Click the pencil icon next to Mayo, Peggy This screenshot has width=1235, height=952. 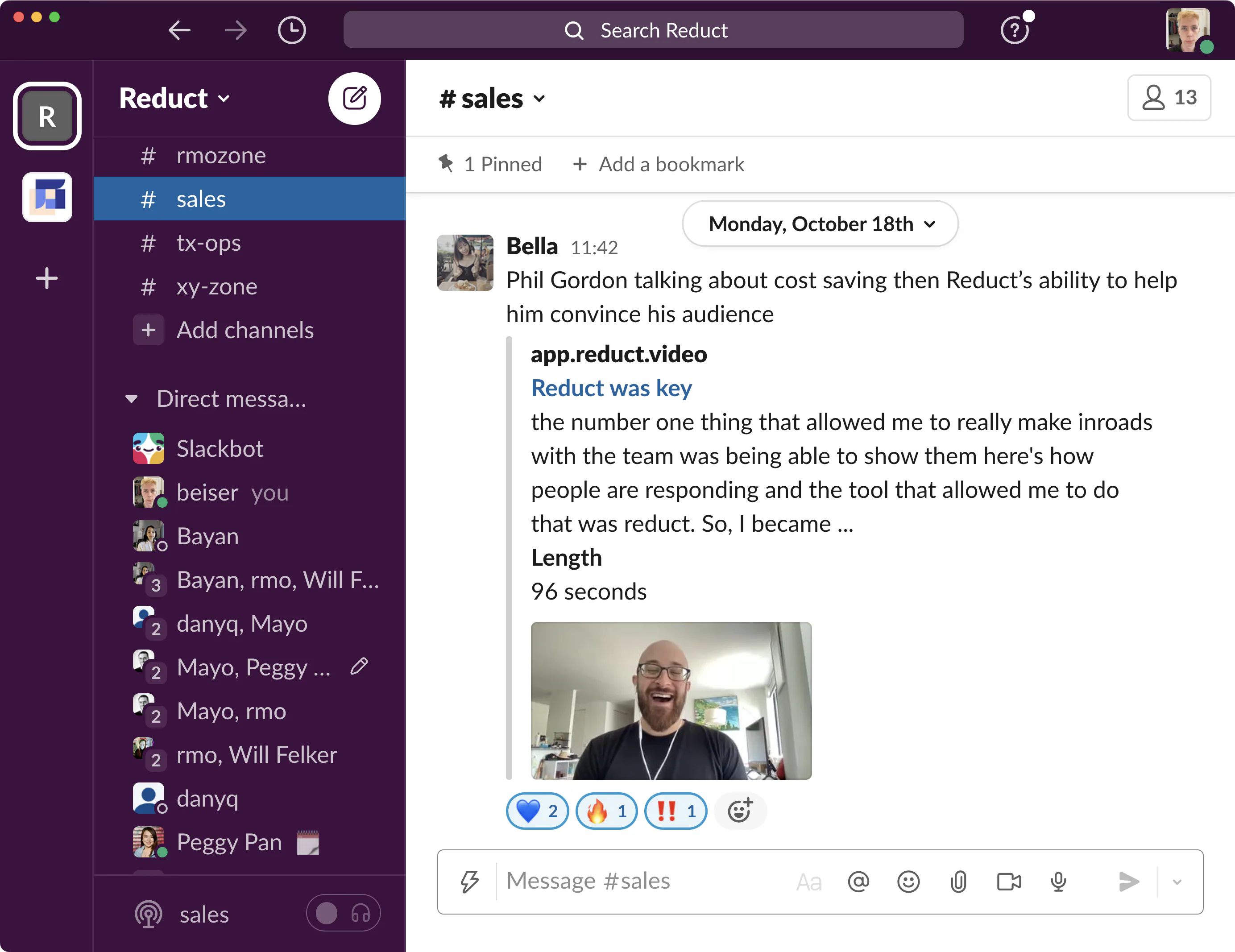tap(359, 666)
